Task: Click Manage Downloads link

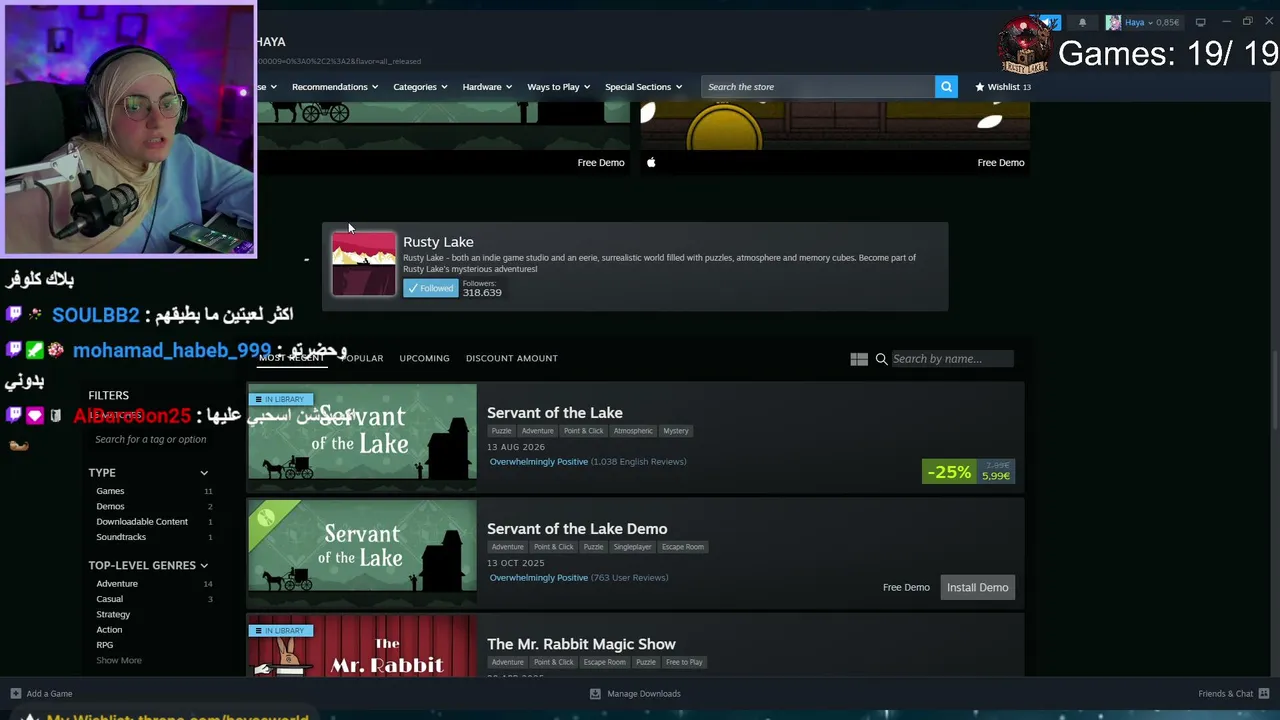Action: click(x=644, y=693)
